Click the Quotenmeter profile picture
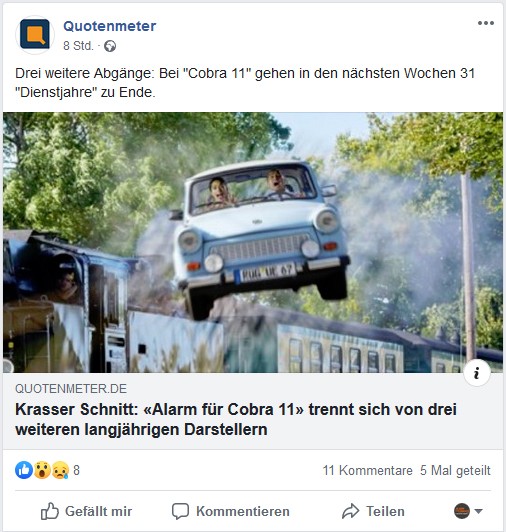The width and height of the screenshot is (506, 532). (34, 35)
